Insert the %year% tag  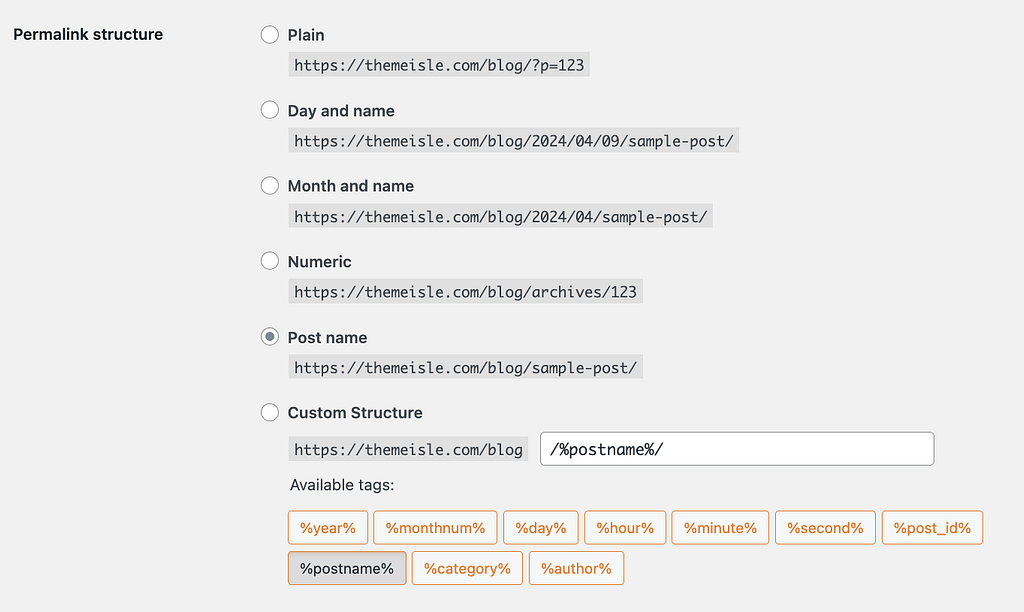[x=328, y=528]
